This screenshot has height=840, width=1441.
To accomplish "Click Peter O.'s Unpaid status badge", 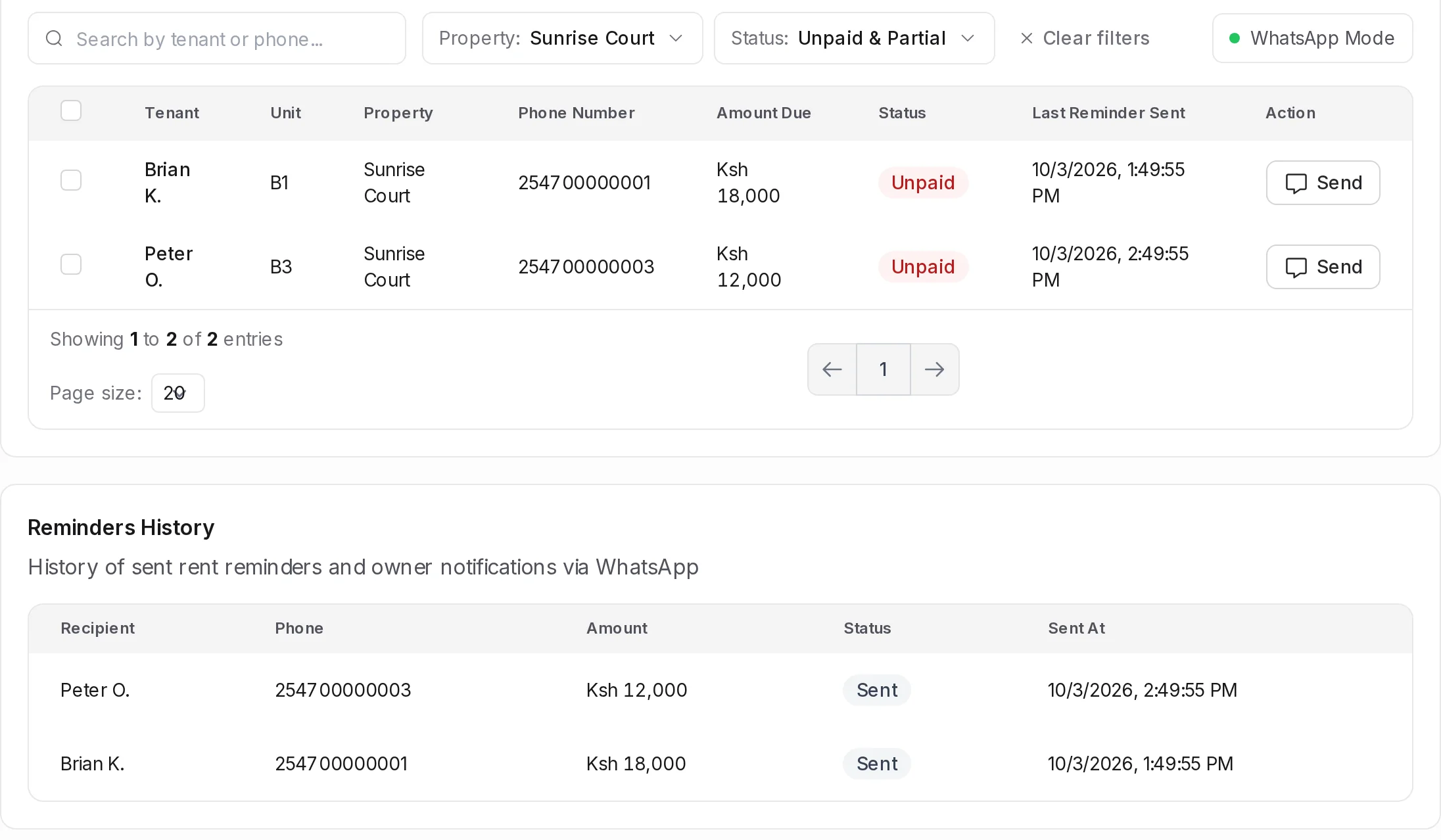I will tap(923, 267).
